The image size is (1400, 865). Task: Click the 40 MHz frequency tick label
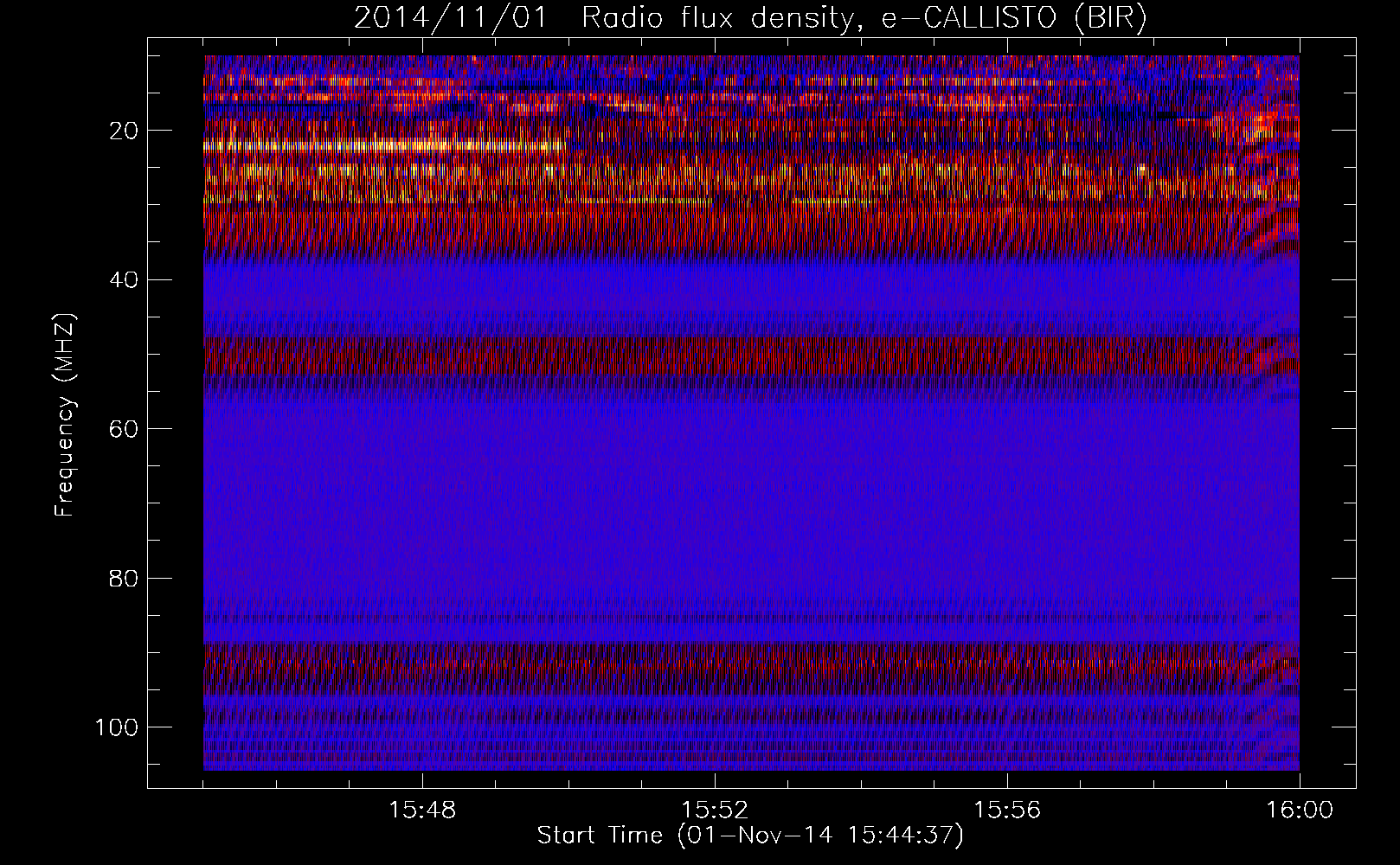(125, 279)
